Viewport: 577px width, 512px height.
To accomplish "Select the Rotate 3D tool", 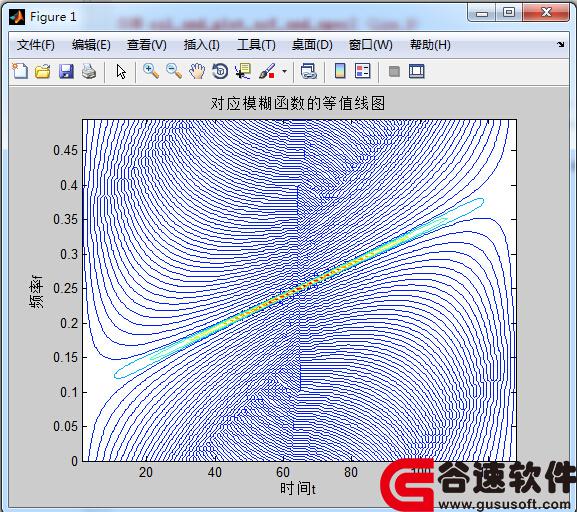I will pyautogui.click(x=220, y=71).
